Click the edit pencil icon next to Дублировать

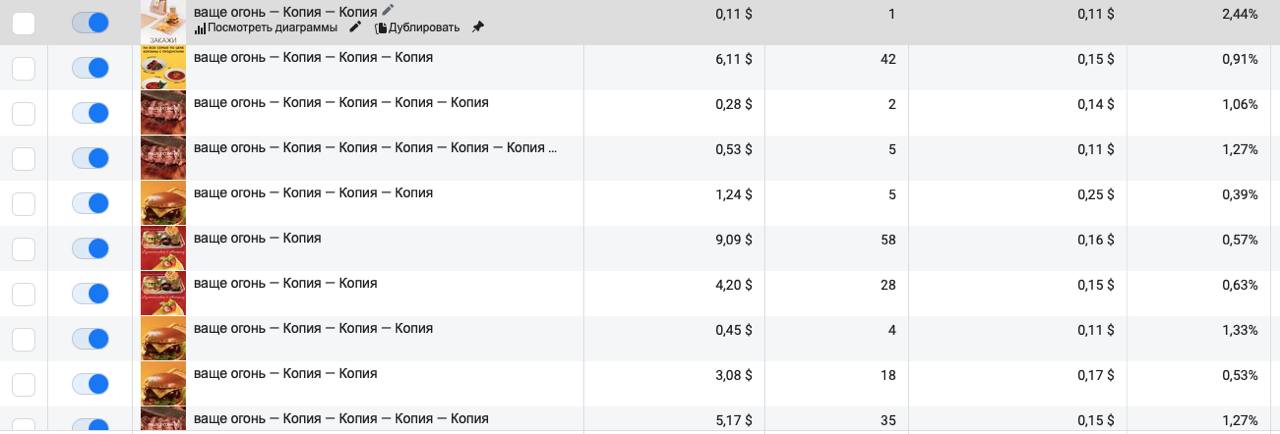click(355, 27)
